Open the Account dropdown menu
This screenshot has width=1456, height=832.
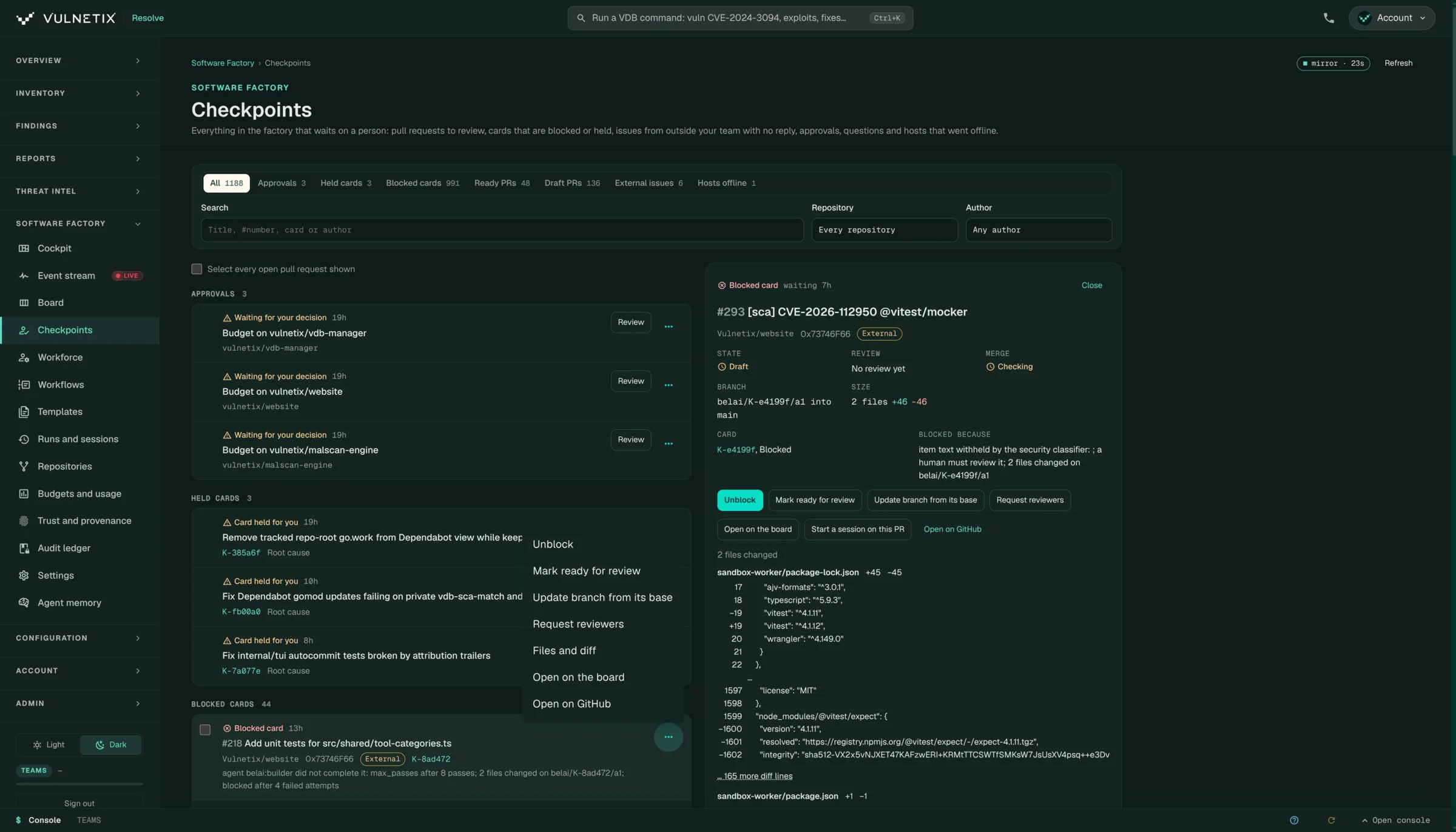click(1392, 18)
